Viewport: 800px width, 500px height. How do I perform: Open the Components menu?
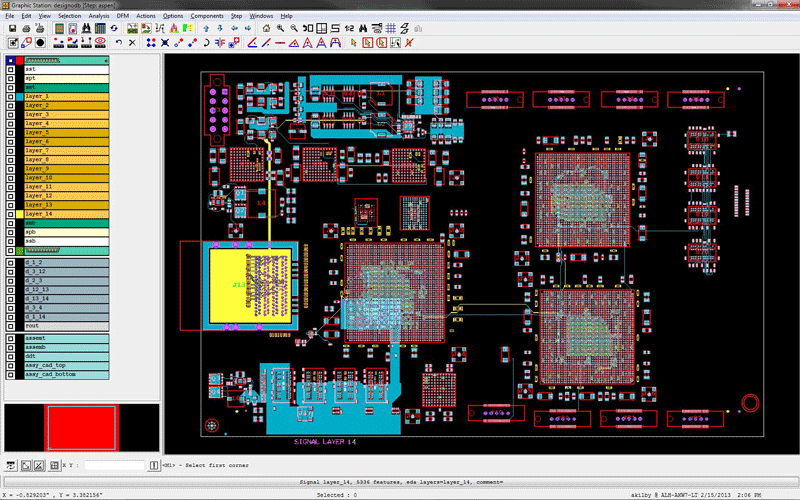click(x=207, y=16)
